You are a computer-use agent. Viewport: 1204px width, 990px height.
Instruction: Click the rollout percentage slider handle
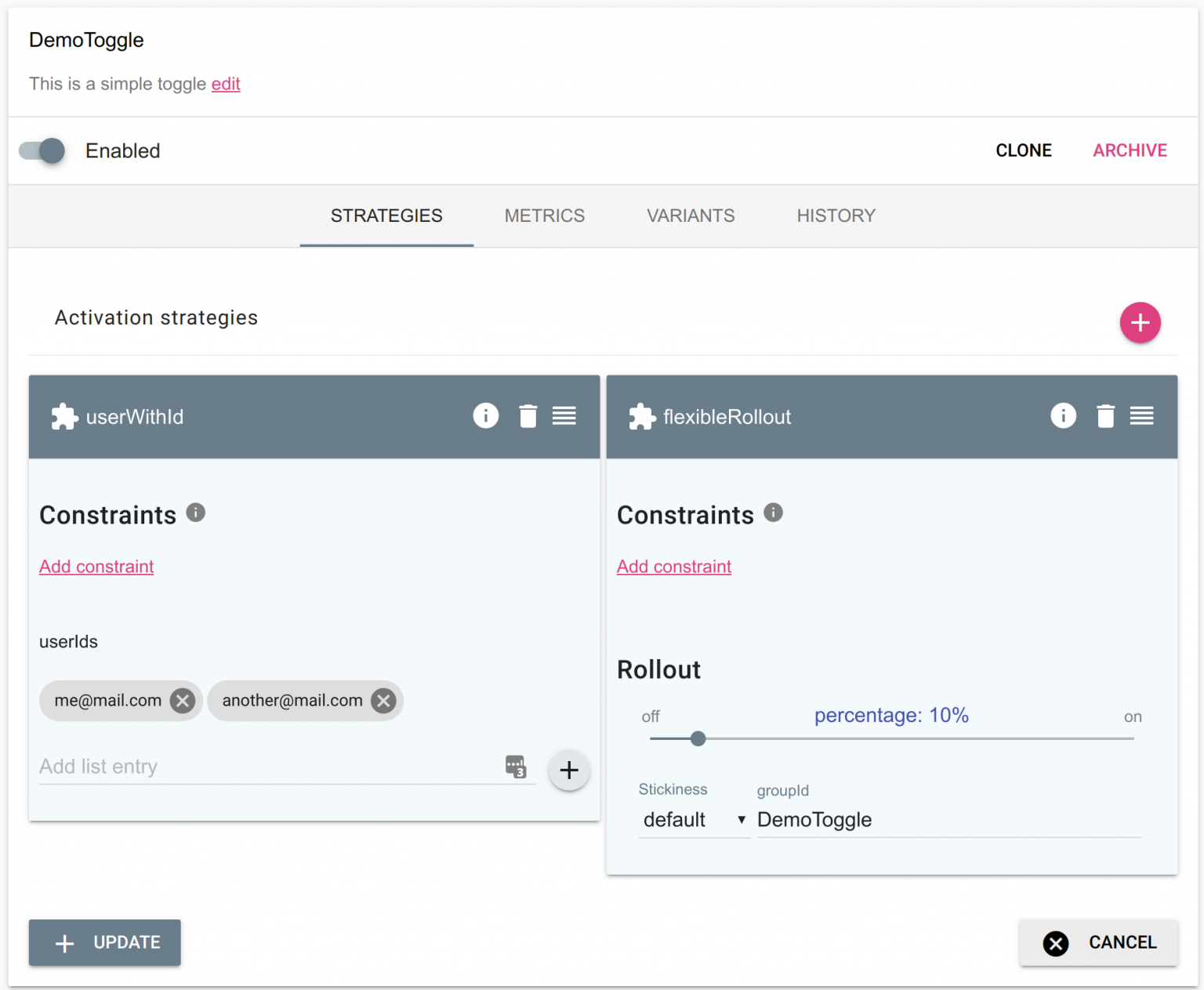tap(698, 738)
